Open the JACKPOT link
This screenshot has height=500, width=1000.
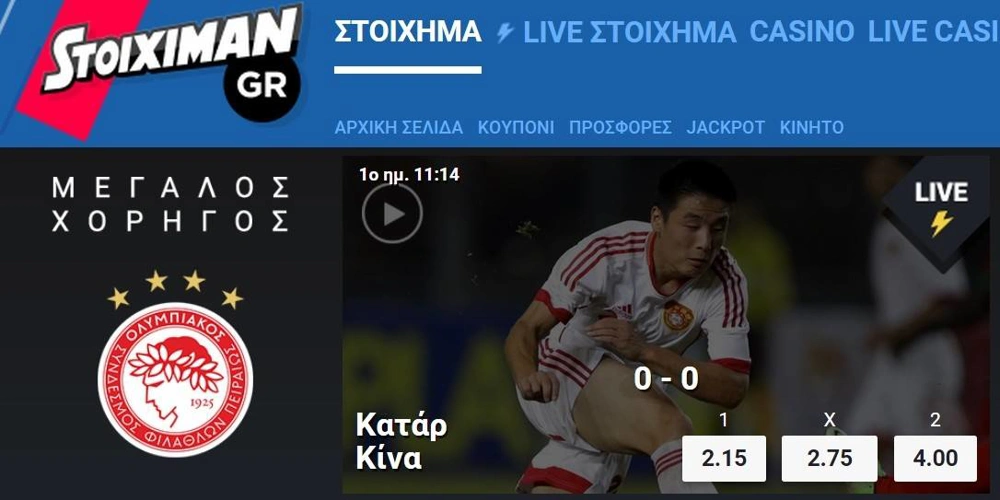[x=726, y=128]
